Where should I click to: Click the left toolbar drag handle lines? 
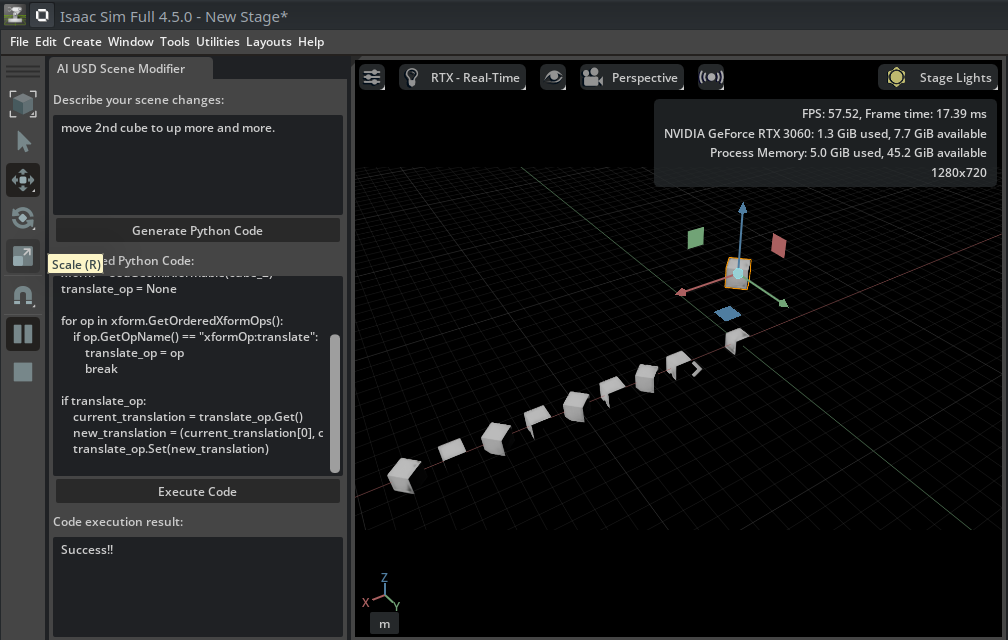coord(22,72)
